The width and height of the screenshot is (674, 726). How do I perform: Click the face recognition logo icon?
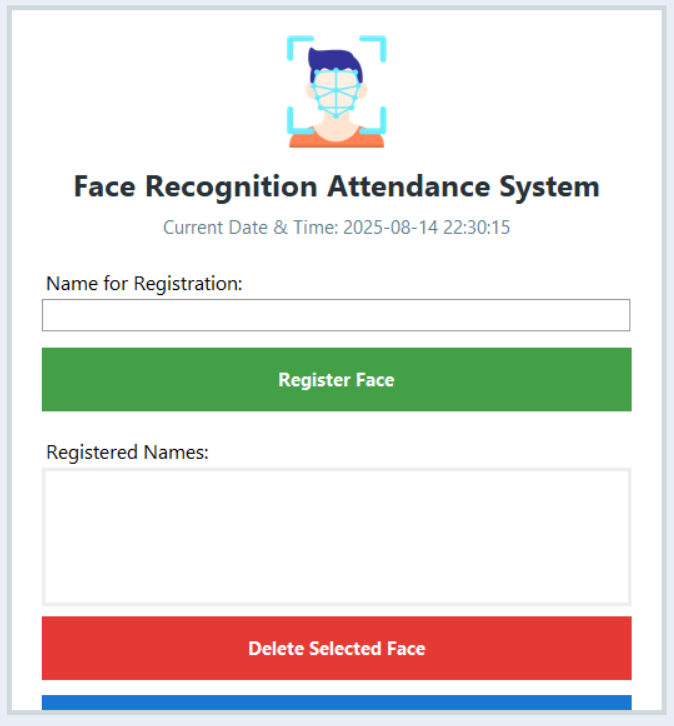(x=336, y=92)
